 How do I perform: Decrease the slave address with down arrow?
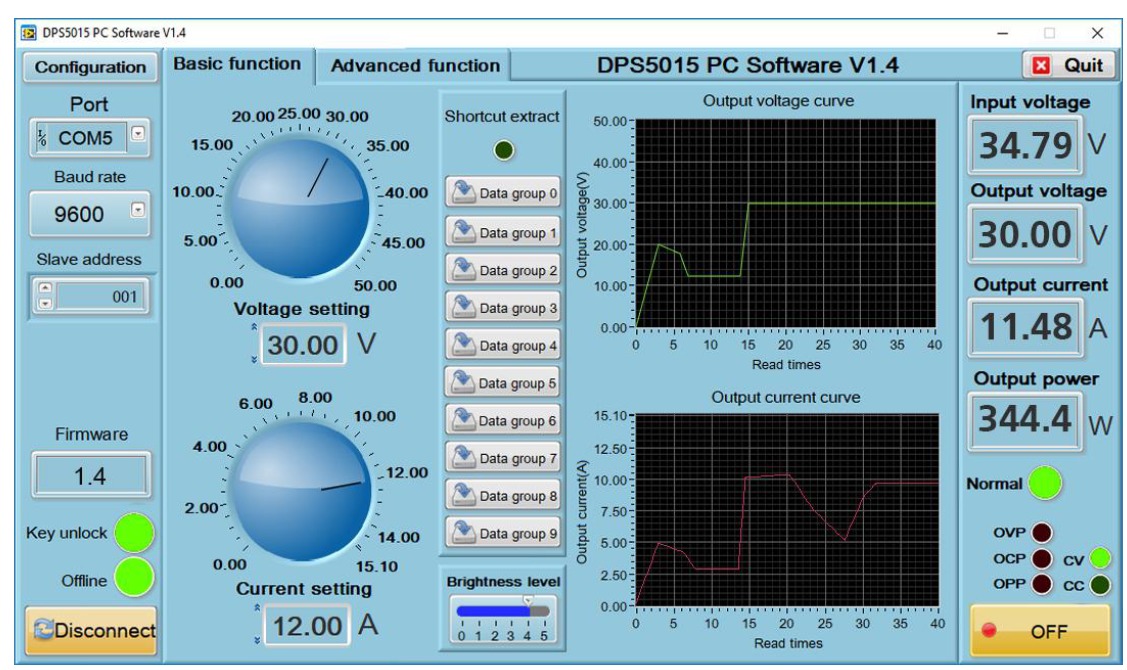45,303
